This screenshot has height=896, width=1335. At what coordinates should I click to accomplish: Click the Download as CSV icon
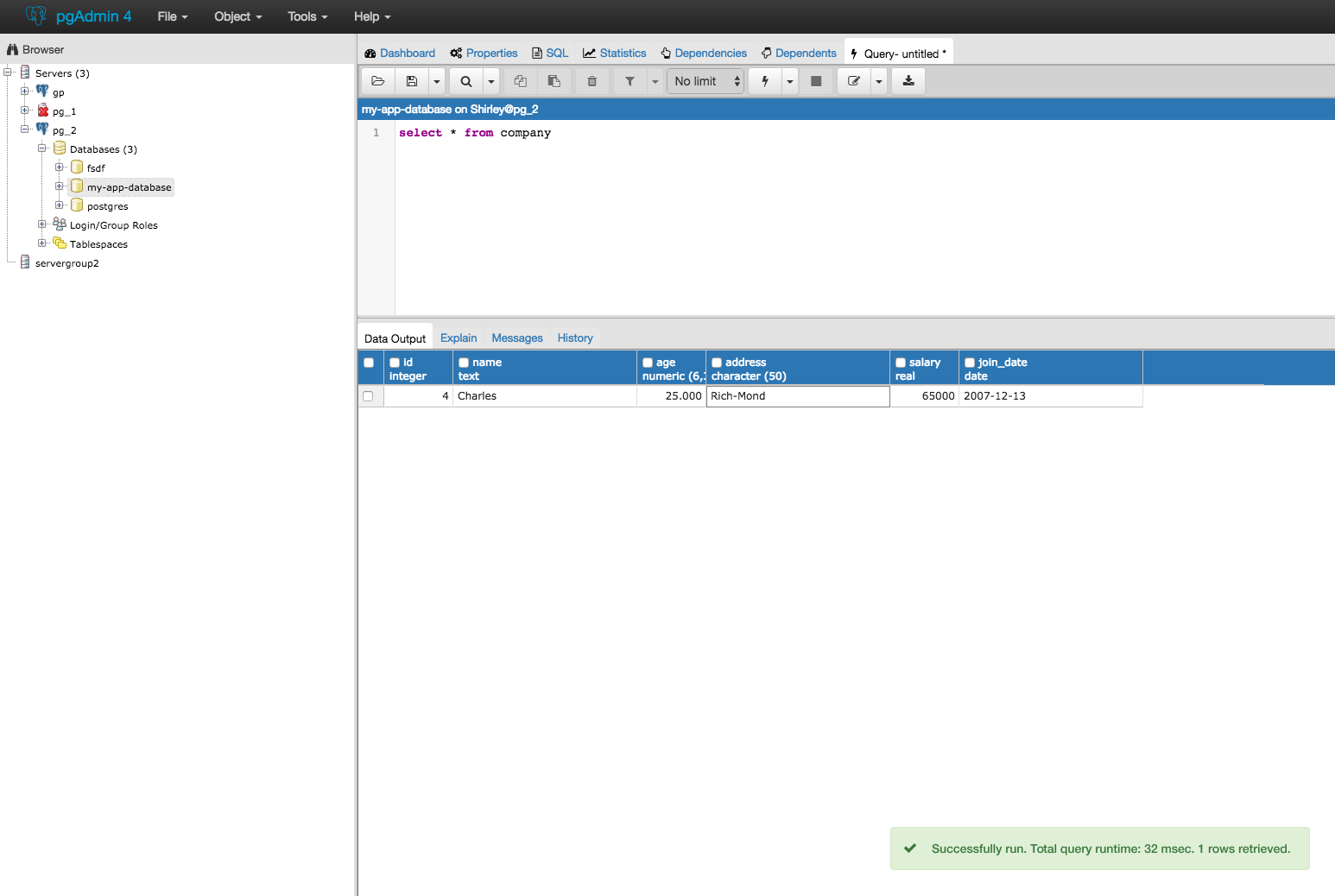[908, 81]
